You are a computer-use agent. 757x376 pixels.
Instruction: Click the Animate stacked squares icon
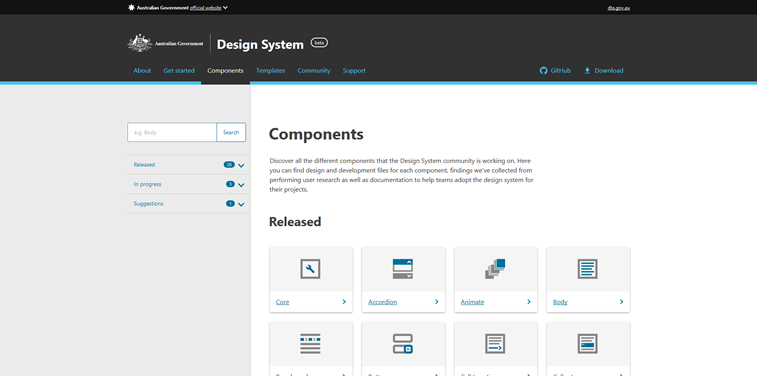click(495, 269)
